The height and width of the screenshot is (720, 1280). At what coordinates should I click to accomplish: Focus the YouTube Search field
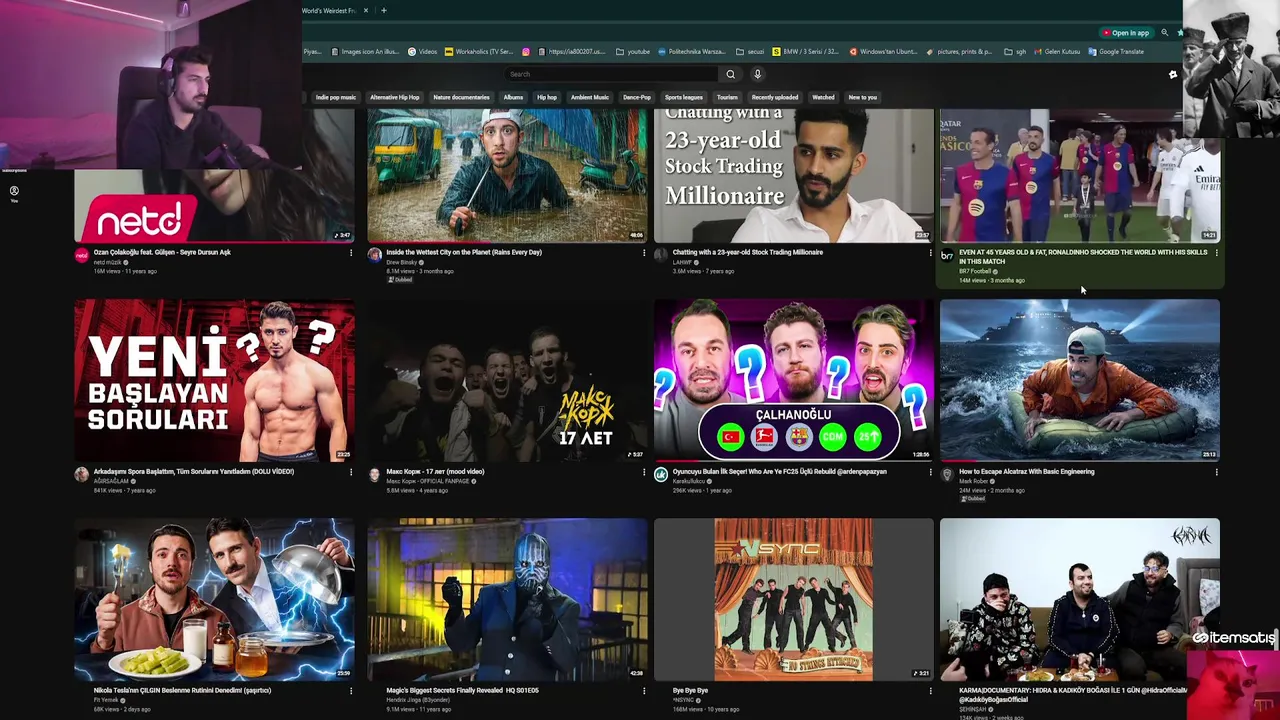tap(611, 74)
